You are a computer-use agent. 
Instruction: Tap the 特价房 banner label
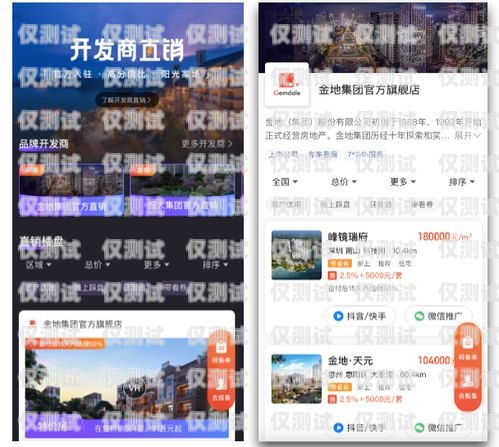click(53, 427)
